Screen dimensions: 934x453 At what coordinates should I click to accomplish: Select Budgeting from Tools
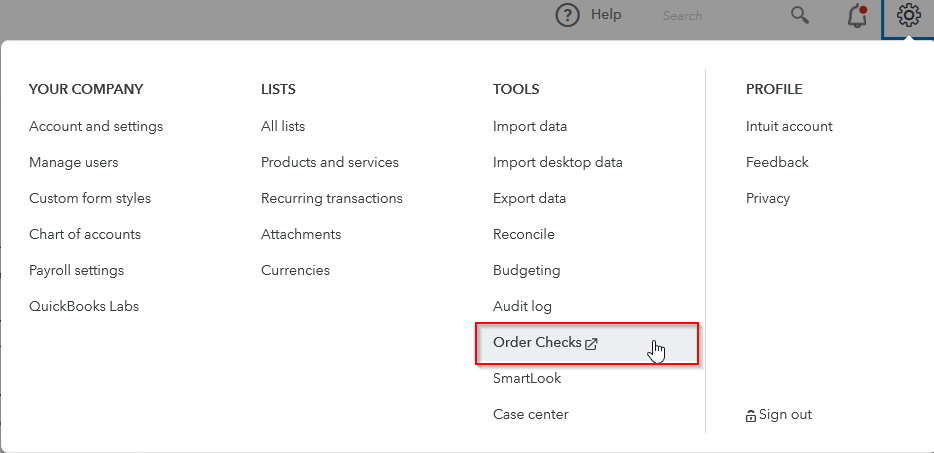click(527, 270)
